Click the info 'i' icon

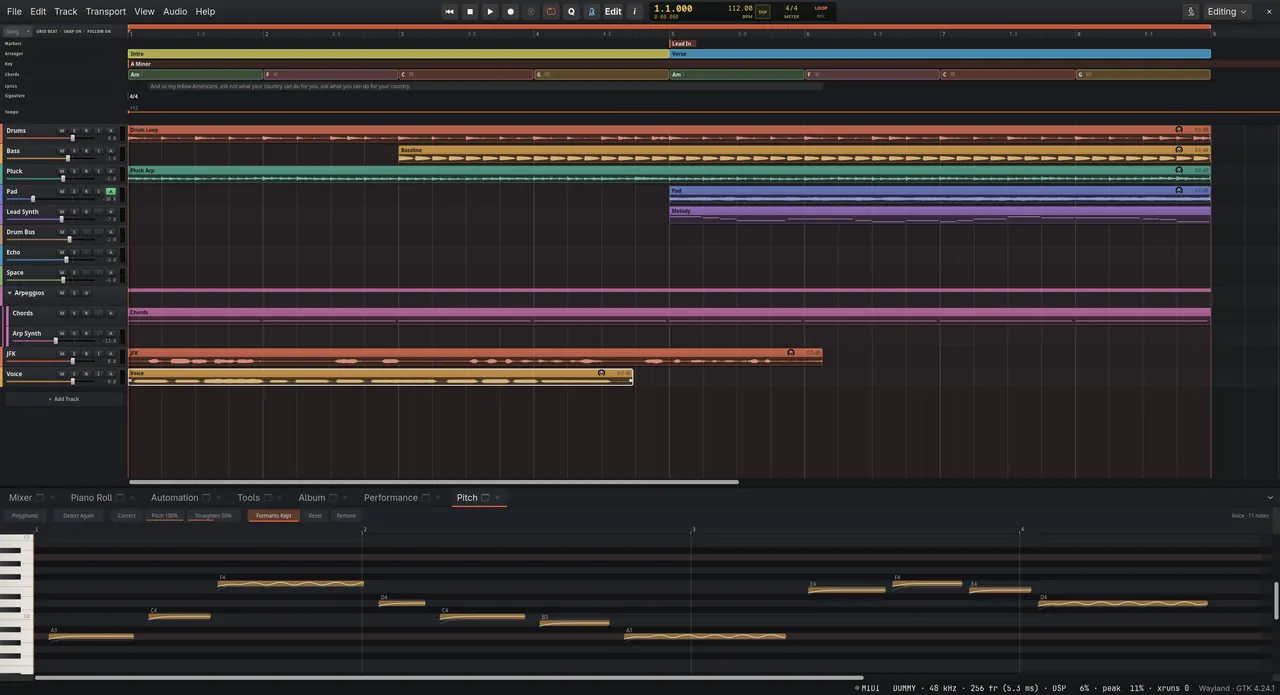click(x=634, y=12)
